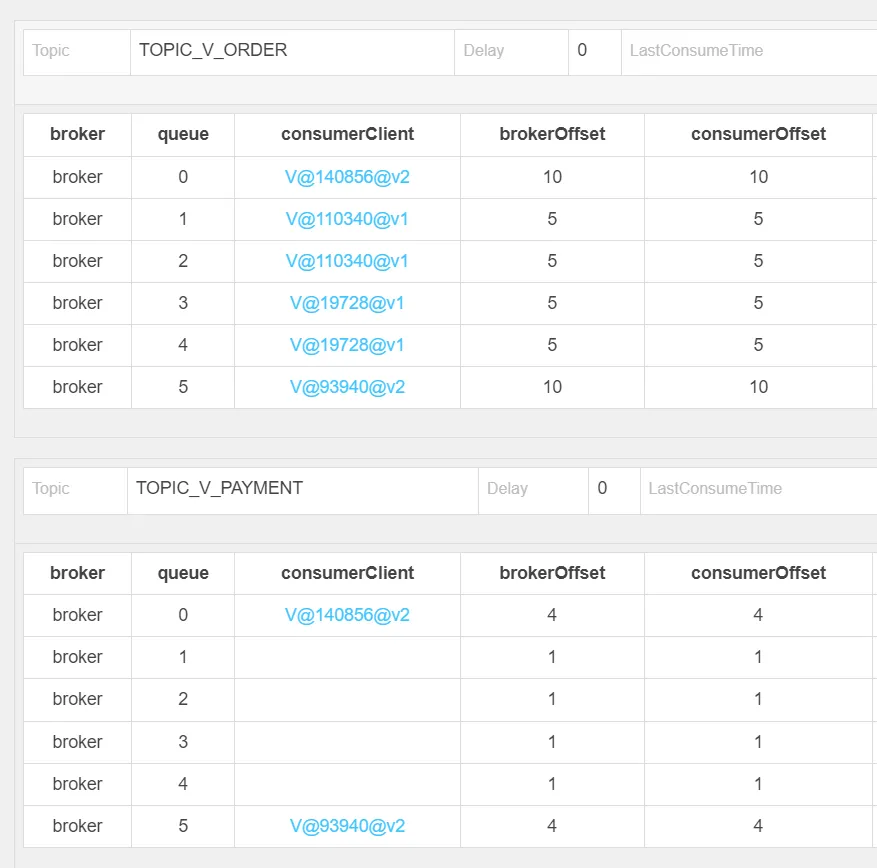Click the LastConsumeTime label in TOPIC_V_PAYMENT header
Screen dimensions: 877x868
click(715, 488)
